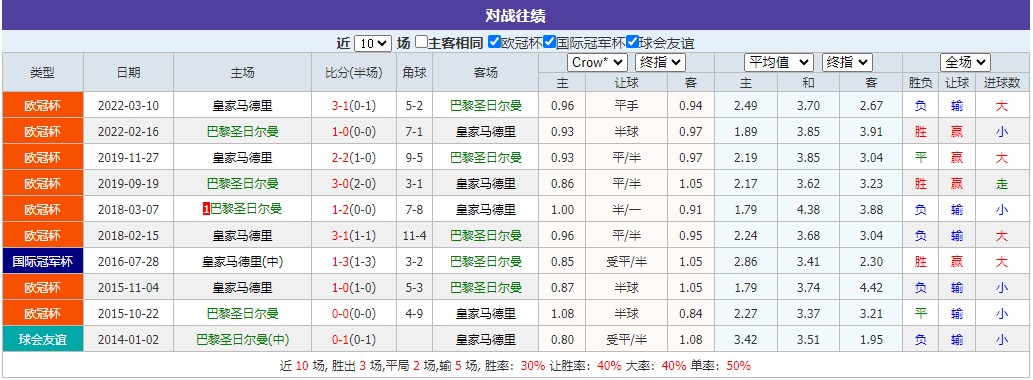
Task: Click the date 2015-11-04
Action: [128, 287]
